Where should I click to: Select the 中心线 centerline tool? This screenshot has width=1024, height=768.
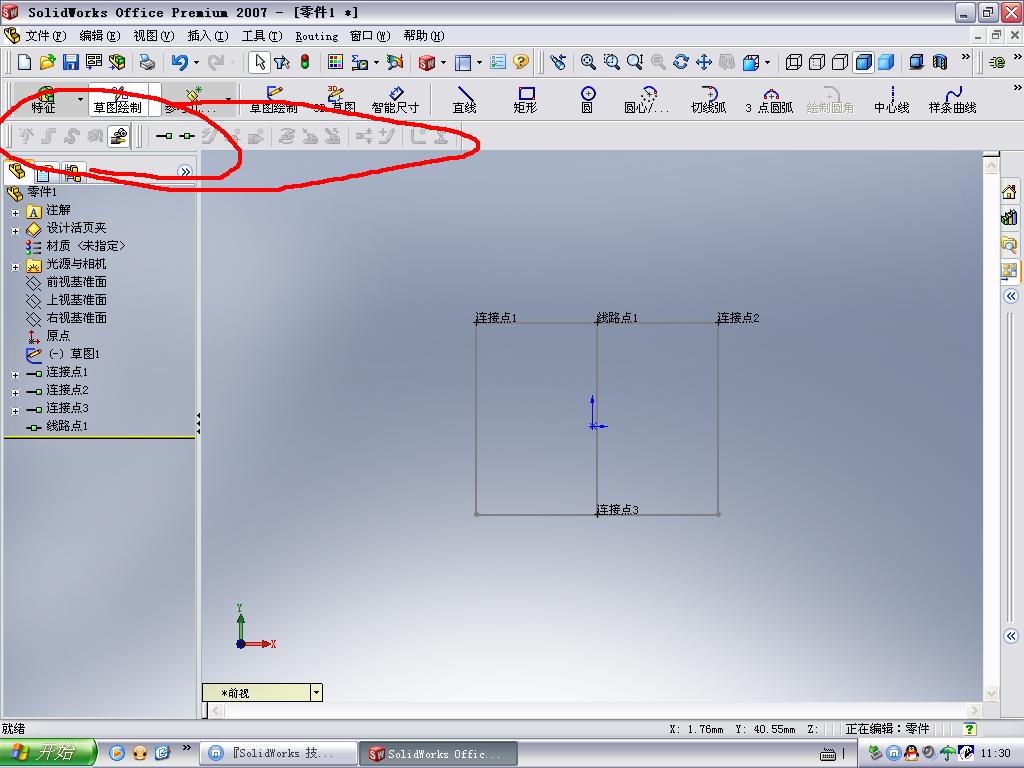click(x=891, y=99)
